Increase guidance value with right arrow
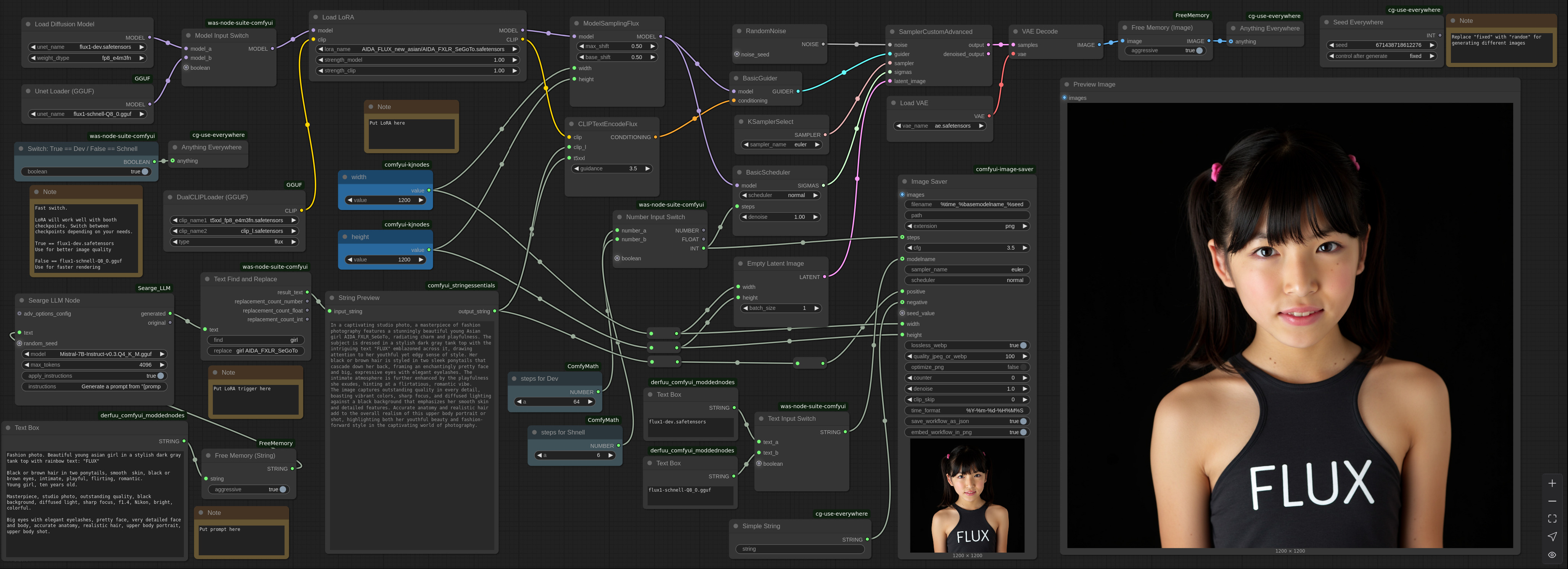 click(647, 168)
